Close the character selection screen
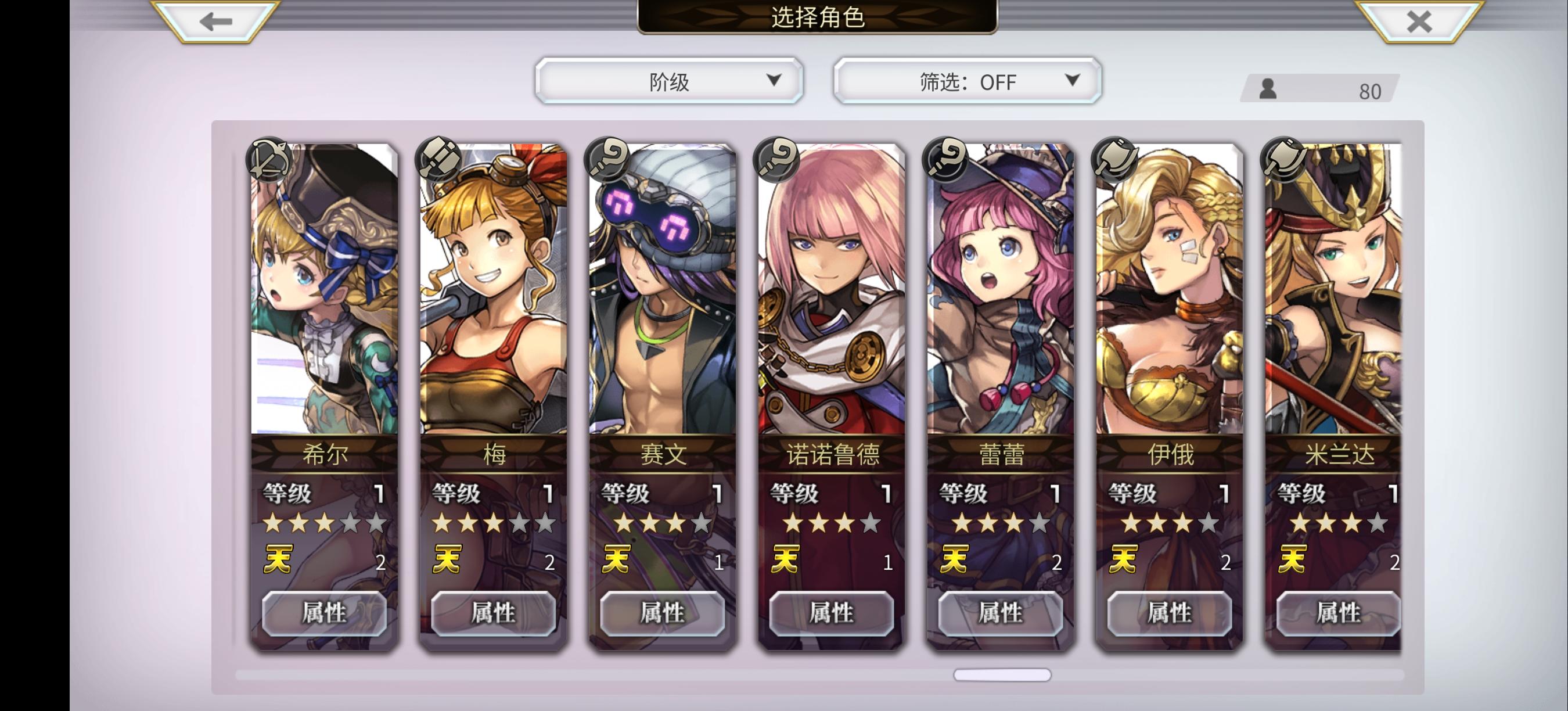 tap(1418, 21)
